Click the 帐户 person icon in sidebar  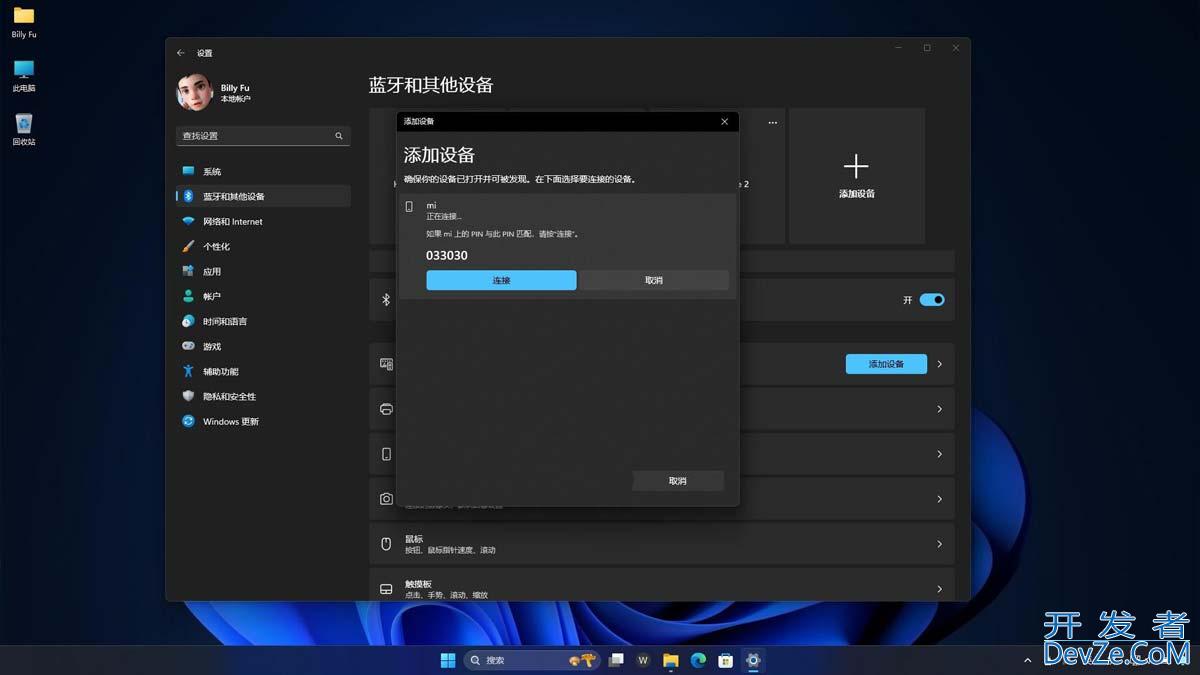coord(188,296)
